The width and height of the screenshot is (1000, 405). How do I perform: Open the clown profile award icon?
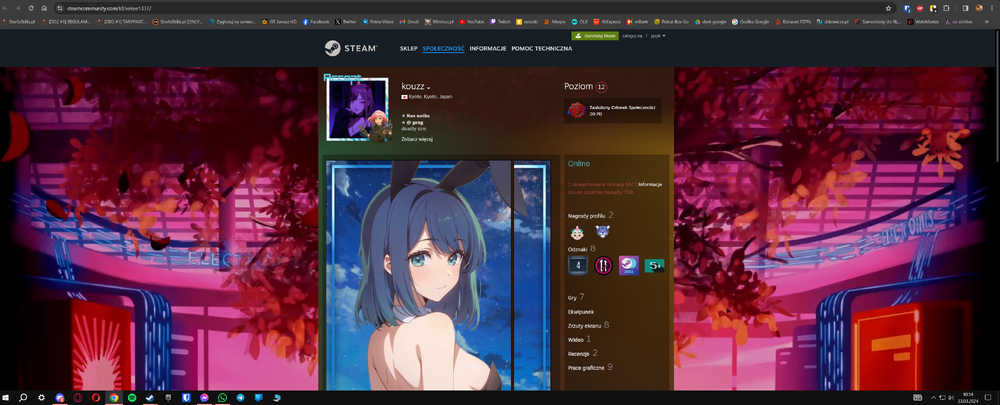577,232
